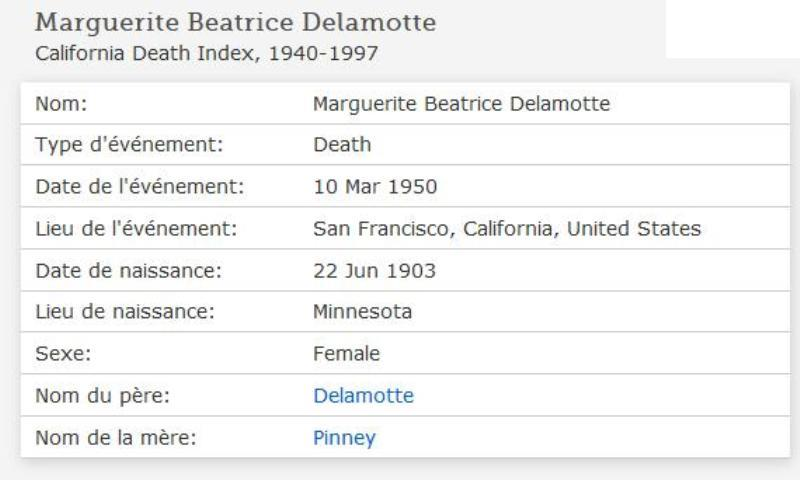Select the "Nom de la mère:" label
The height and width of the screenshot is (480, 800).
coord(112,438)
